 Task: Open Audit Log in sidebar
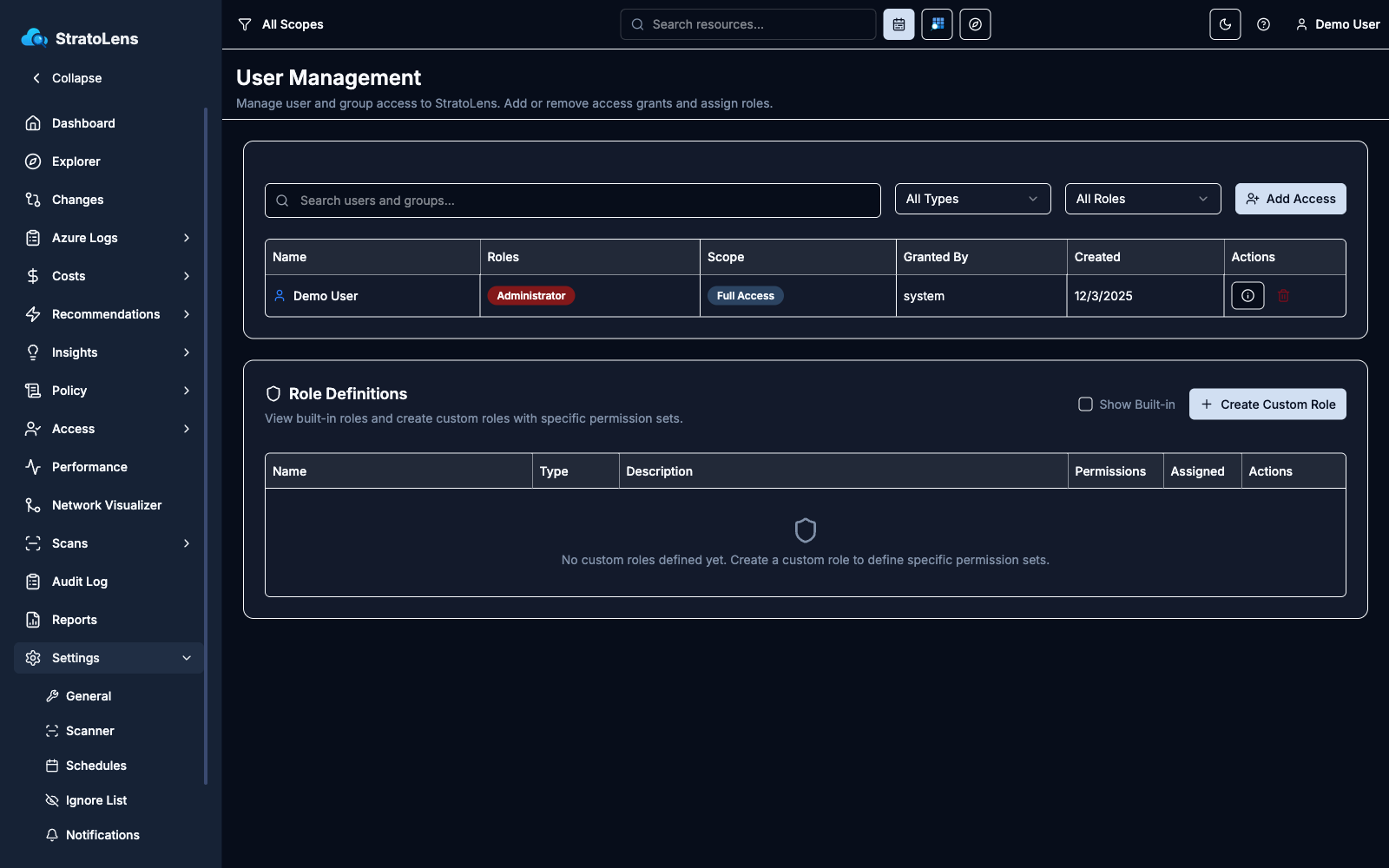pos(109,582)
